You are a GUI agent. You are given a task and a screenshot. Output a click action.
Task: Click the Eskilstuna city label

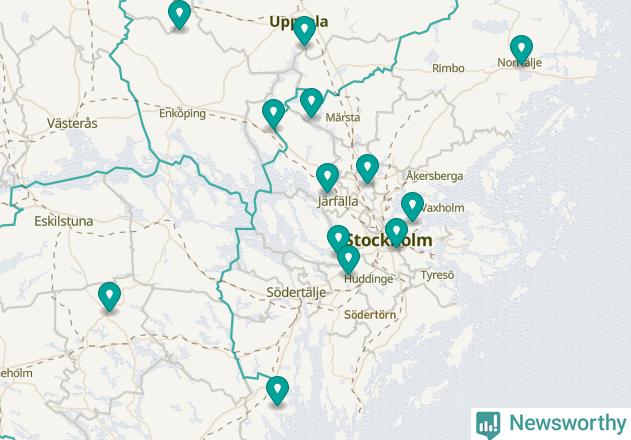[x=64, y=221]
